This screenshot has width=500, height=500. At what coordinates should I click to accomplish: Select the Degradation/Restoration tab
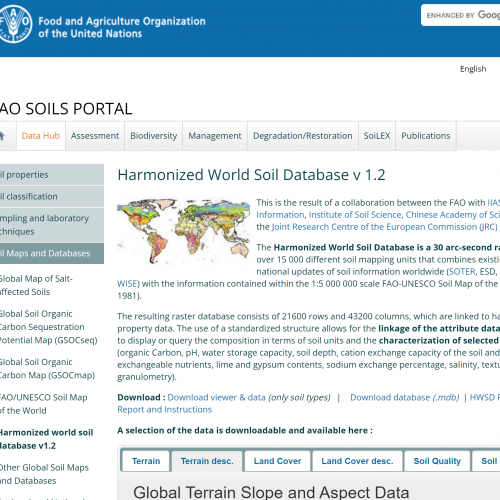(x=303, y=136)
